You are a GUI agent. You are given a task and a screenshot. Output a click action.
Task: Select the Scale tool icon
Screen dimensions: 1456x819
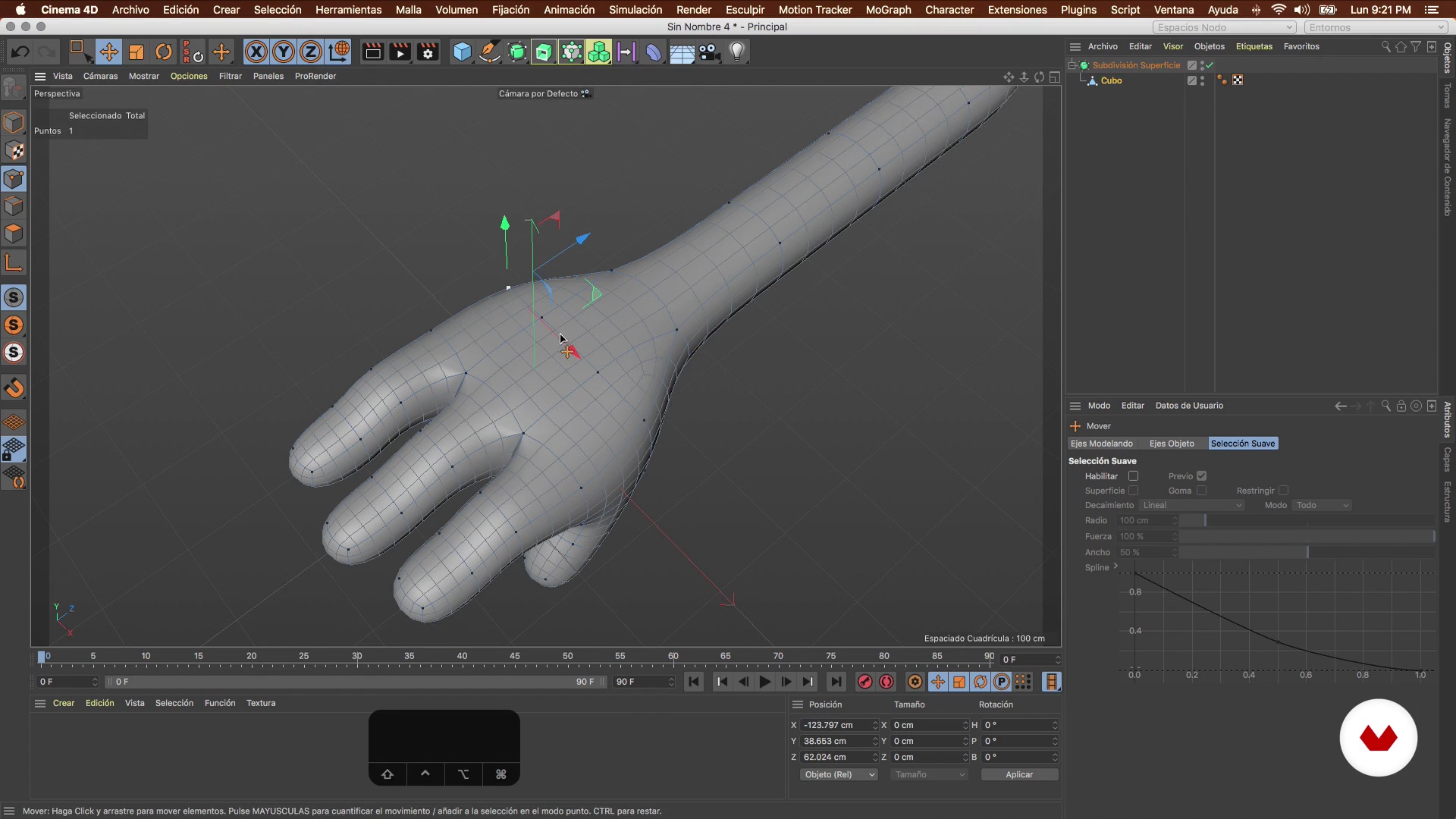pyautogui.click(x=136, y=52)
